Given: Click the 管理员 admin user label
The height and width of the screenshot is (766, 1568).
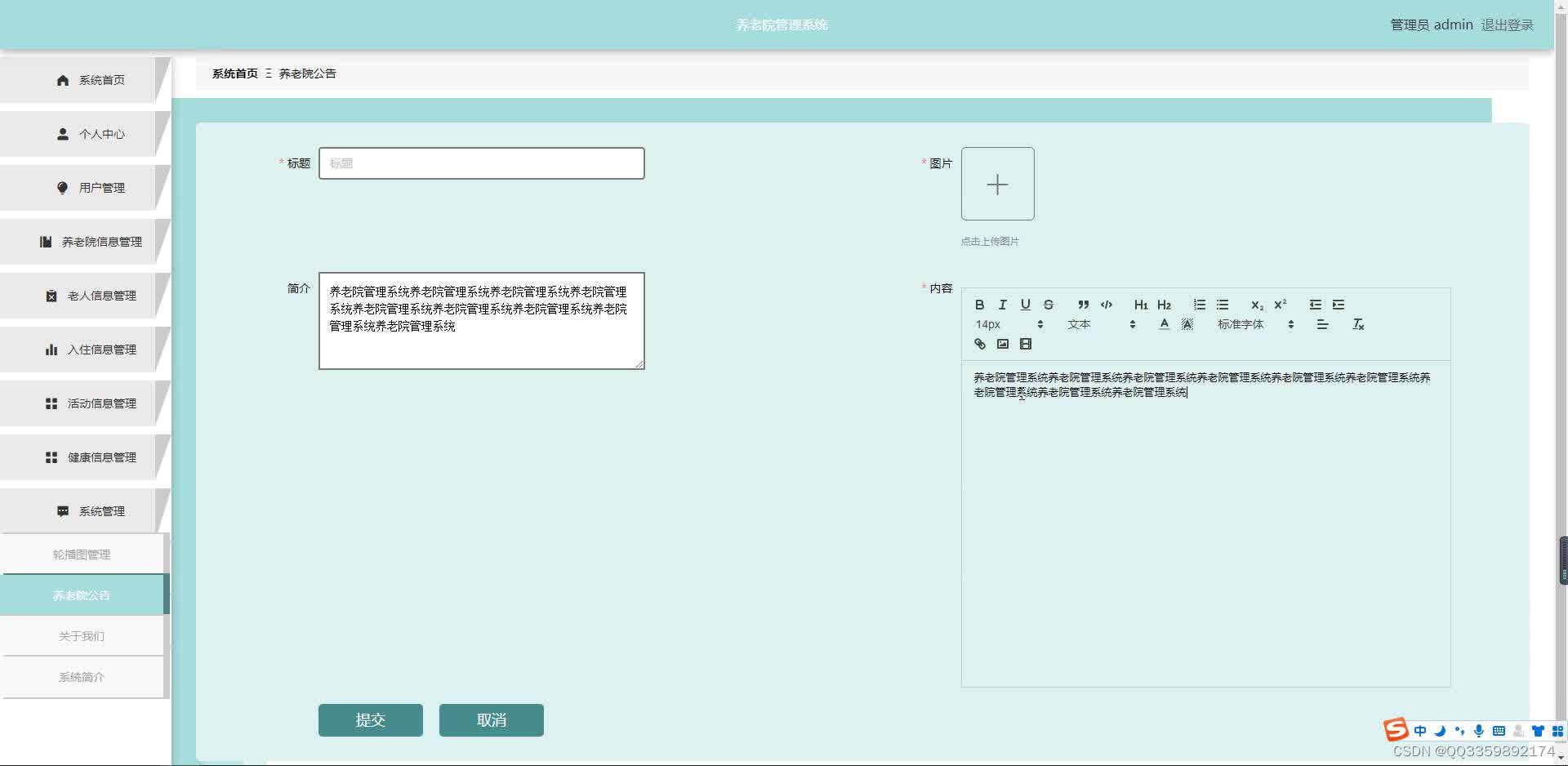Looking at the screenshot, I should [1431, 25].
